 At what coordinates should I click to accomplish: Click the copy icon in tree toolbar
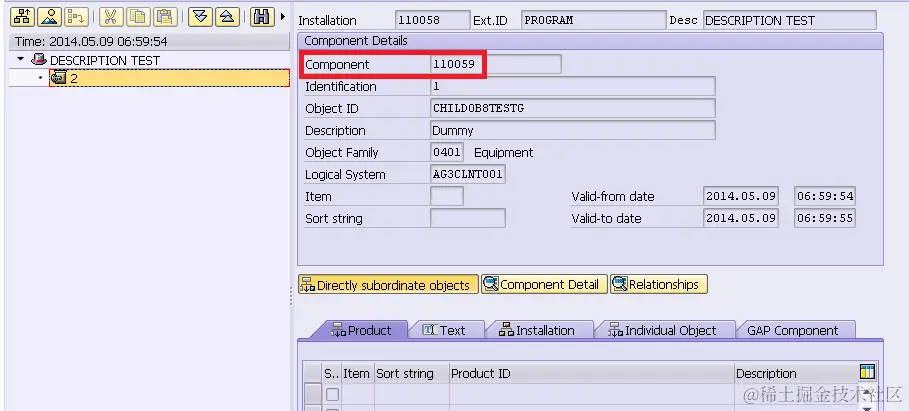[x=138, y=17]
